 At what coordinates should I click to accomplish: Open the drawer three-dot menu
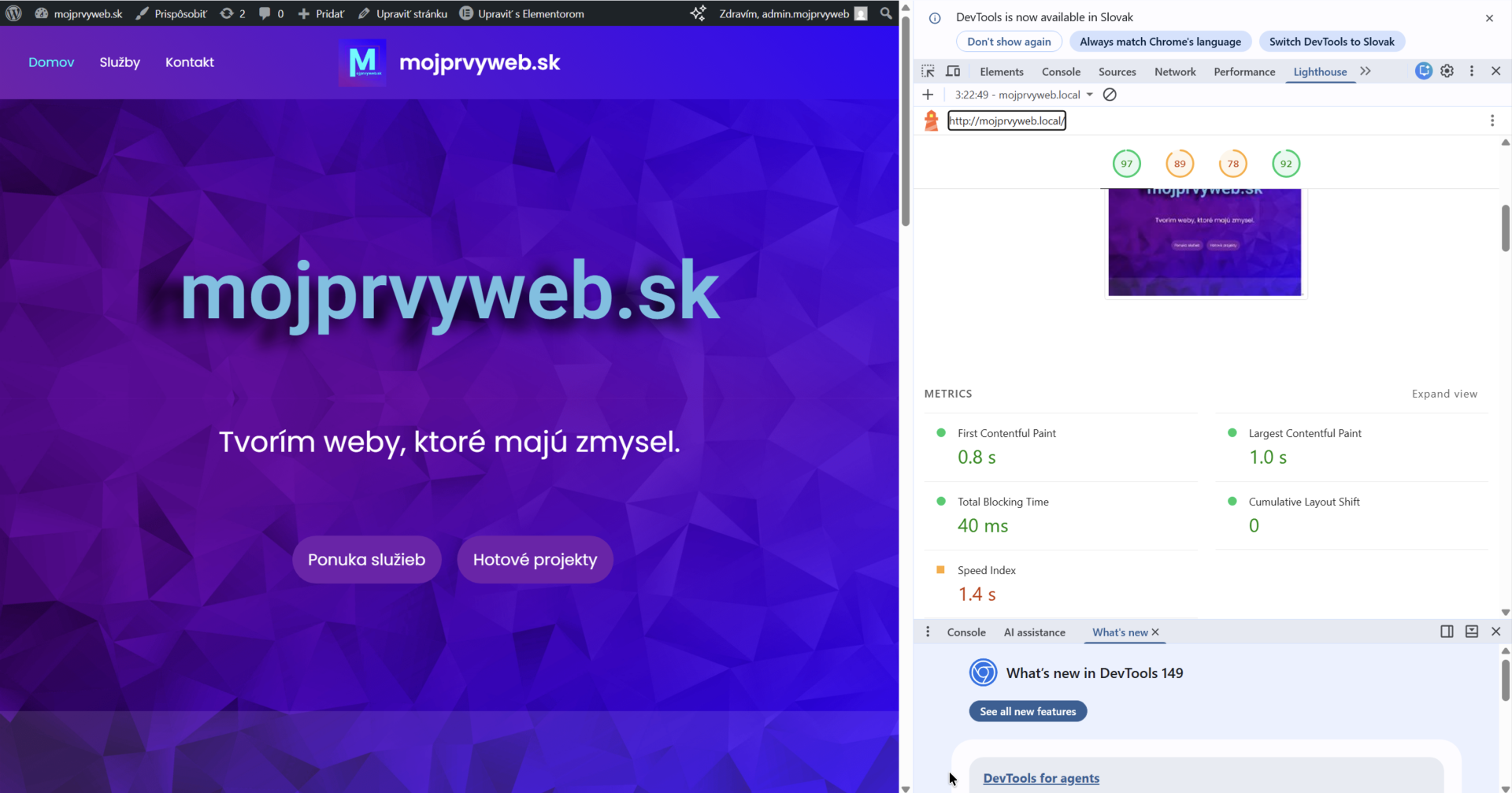(928, 632)
